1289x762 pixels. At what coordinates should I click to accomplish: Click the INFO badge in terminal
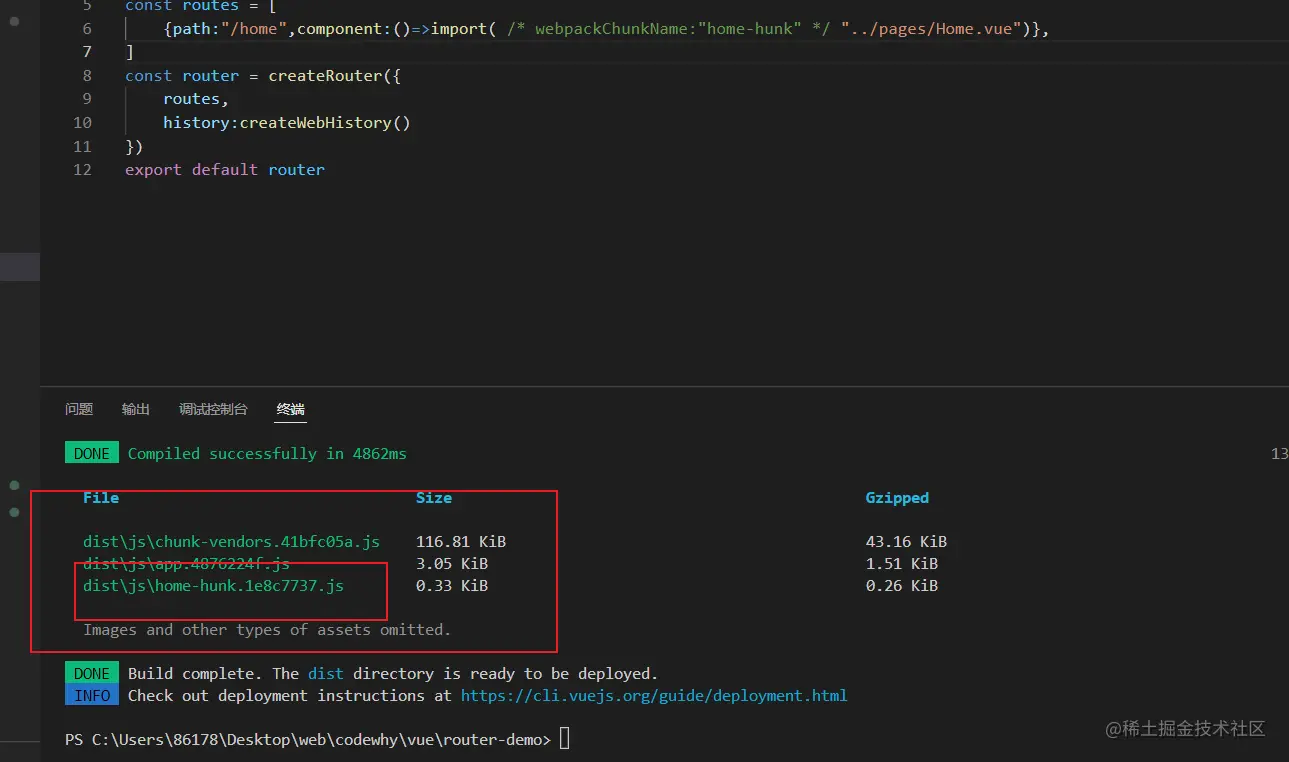click(92, 695)
